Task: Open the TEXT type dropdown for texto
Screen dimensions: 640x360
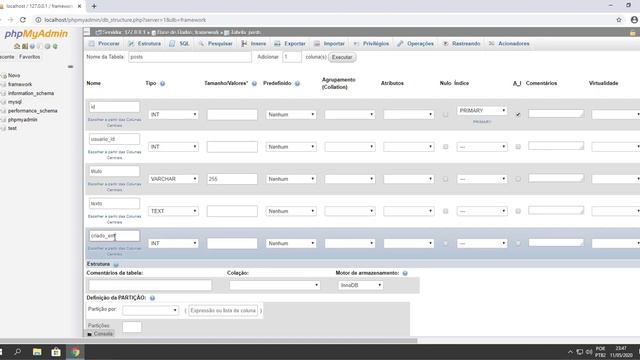Action: tap(173, 211)
